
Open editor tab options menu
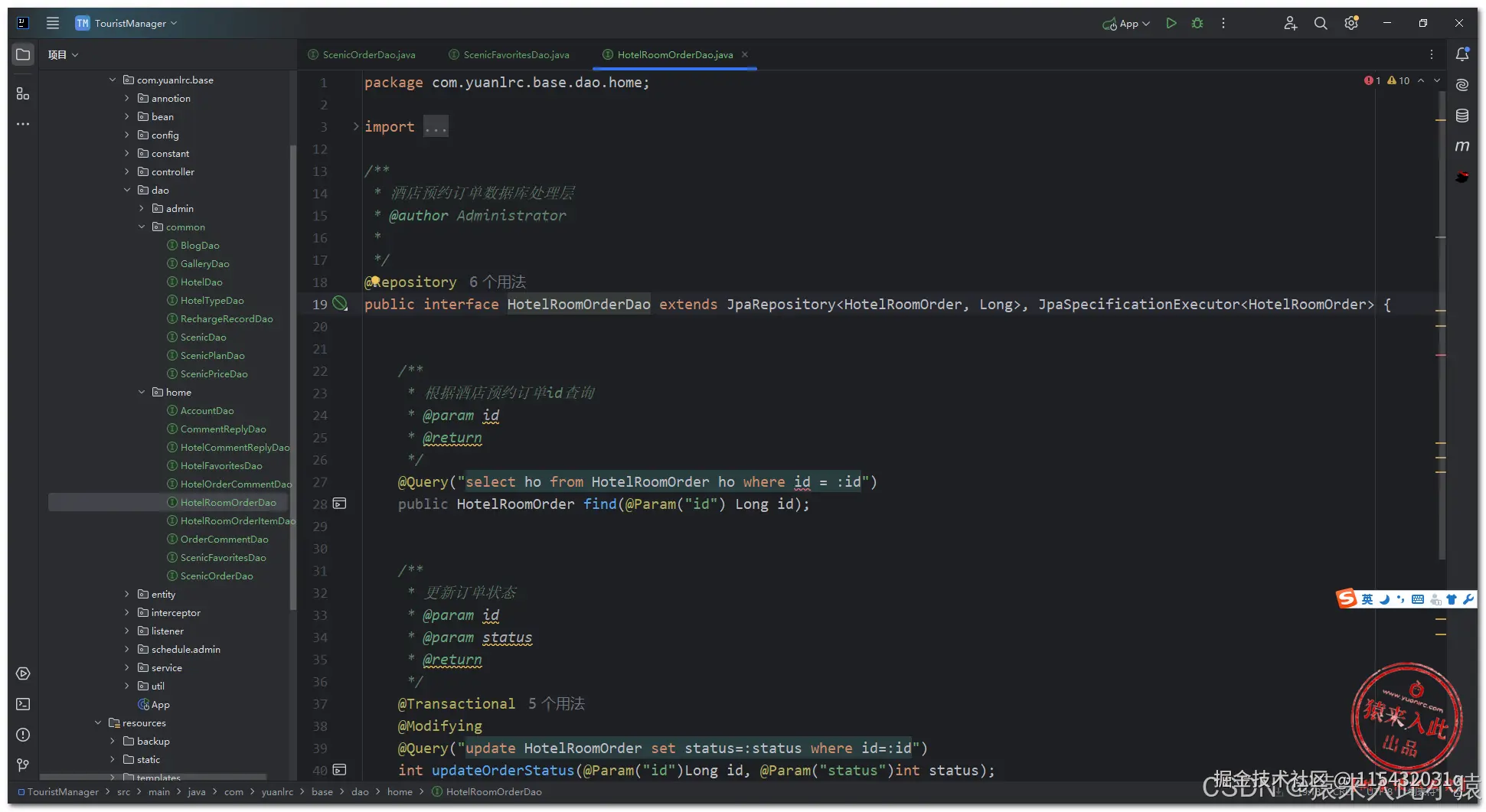click(1432, 54)
